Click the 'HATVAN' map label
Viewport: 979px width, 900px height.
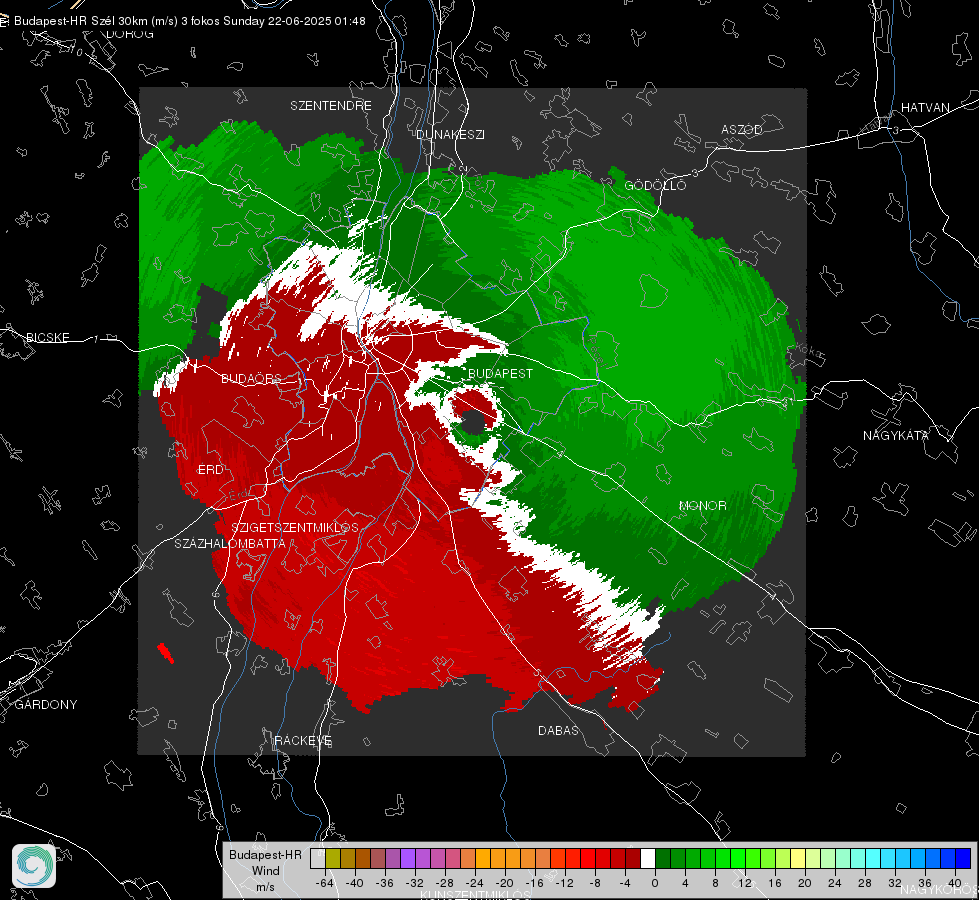pyautogui.click(x=925, y=108)
